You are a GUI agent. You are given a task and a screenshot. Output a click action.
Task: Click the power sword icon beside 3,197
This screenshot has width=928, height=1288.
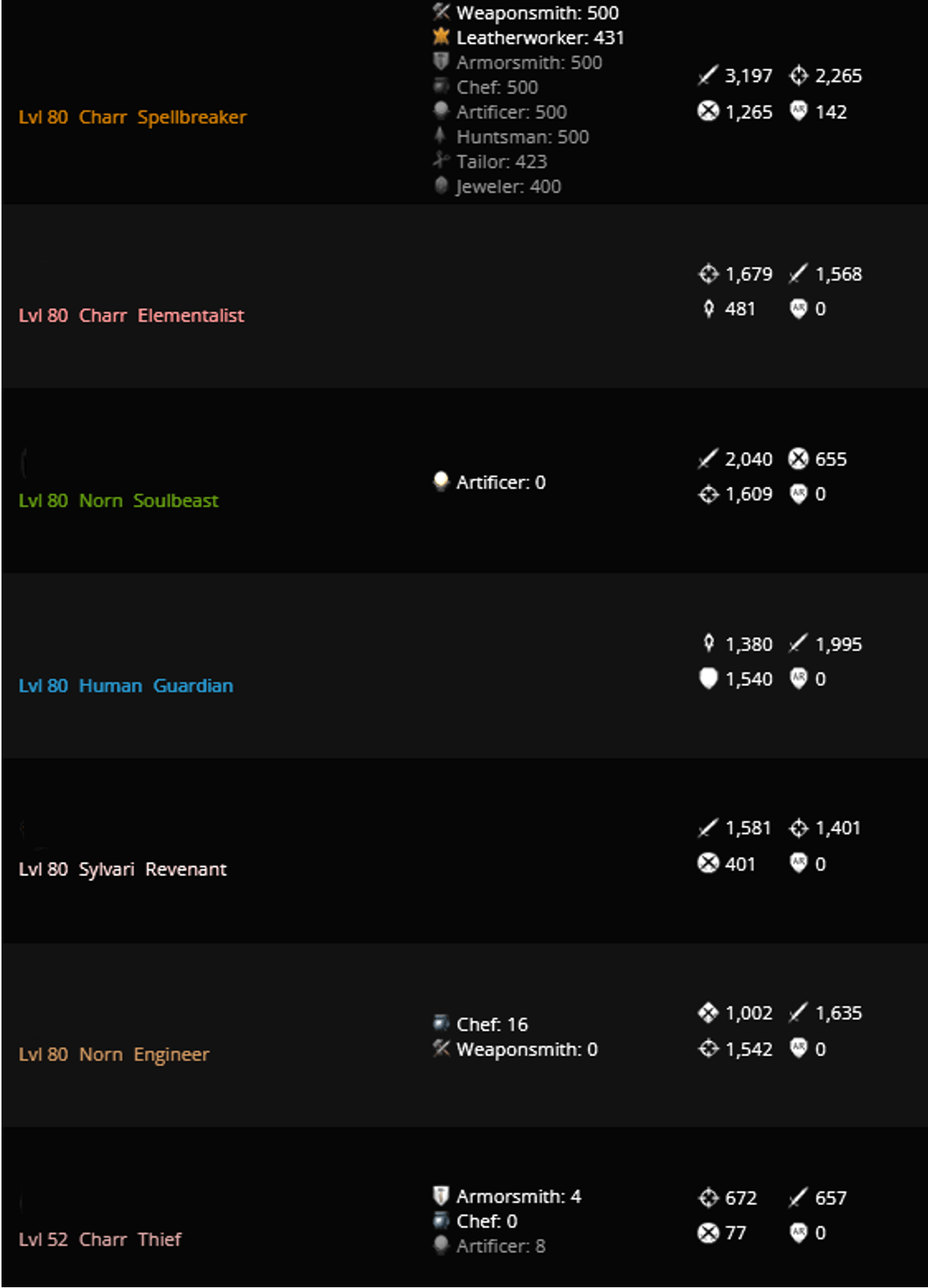(x=708, y=75)
